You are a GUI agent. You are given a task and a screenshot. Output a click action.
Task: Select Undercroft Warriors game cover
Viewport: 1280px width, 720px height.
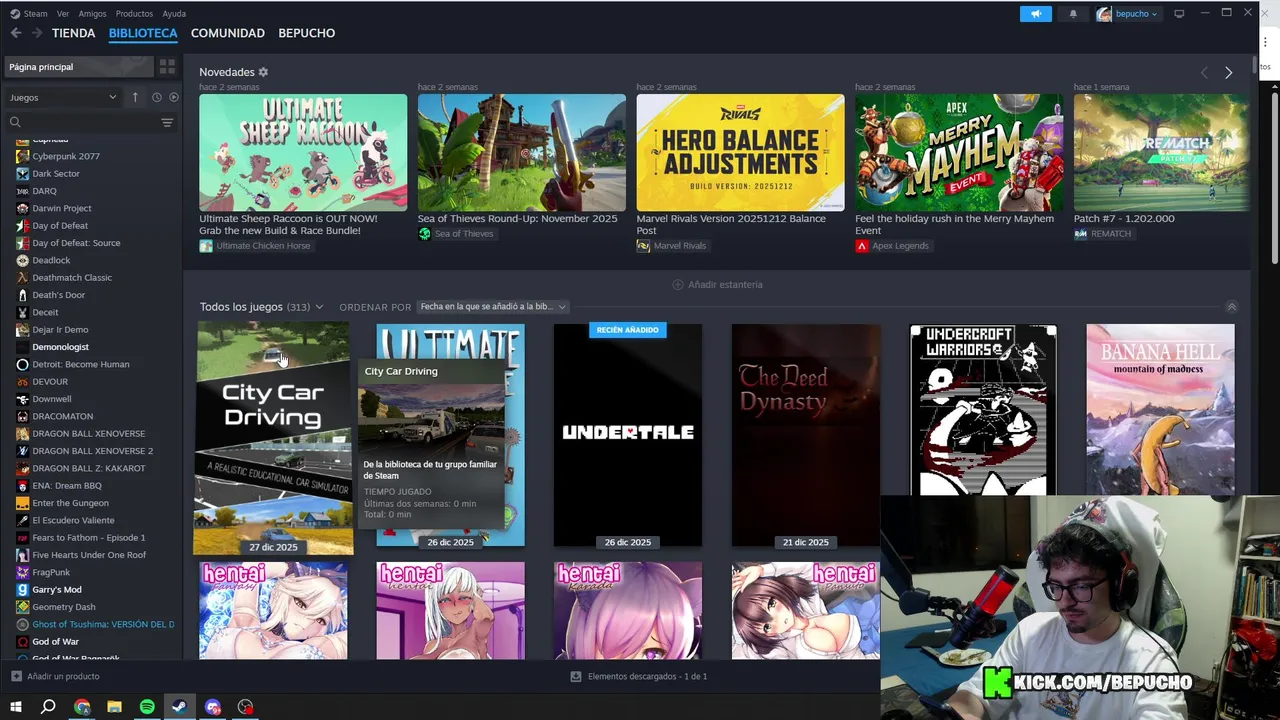(983, 410)
